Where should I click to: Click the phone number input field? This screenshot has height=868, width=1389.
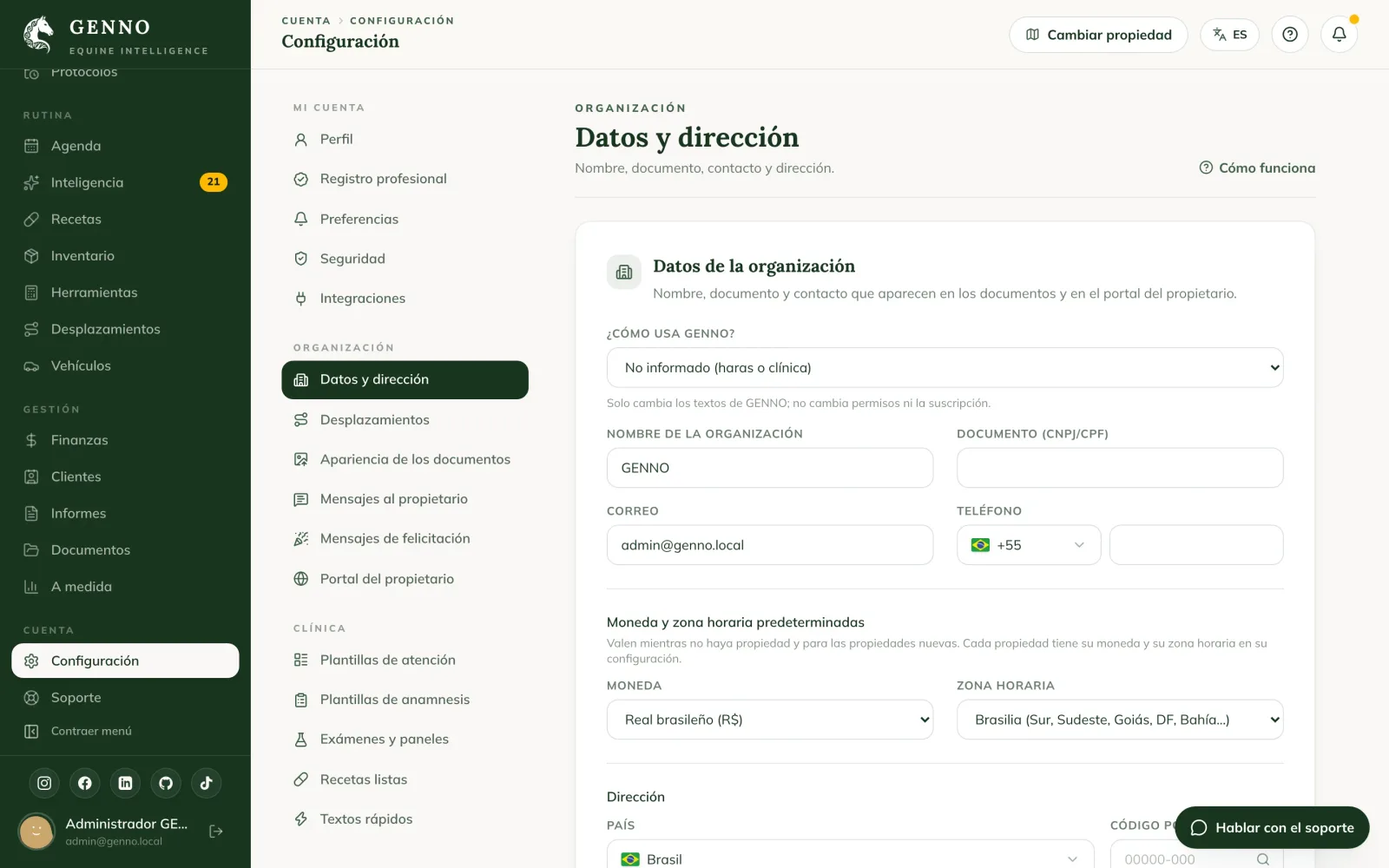[1196, 545]
